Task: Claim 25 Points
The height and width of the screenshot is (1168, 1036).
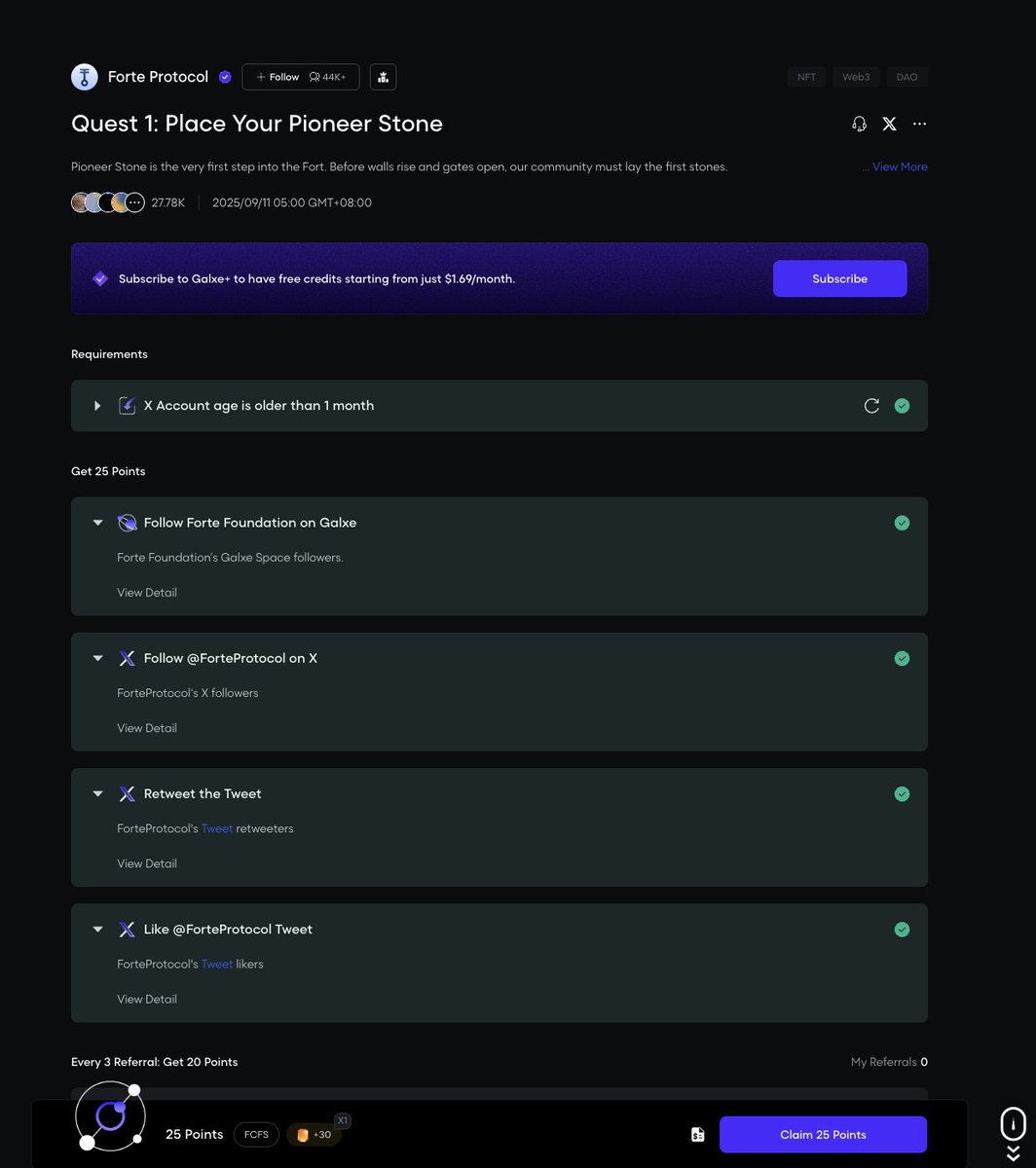Action: (823, 1135)
